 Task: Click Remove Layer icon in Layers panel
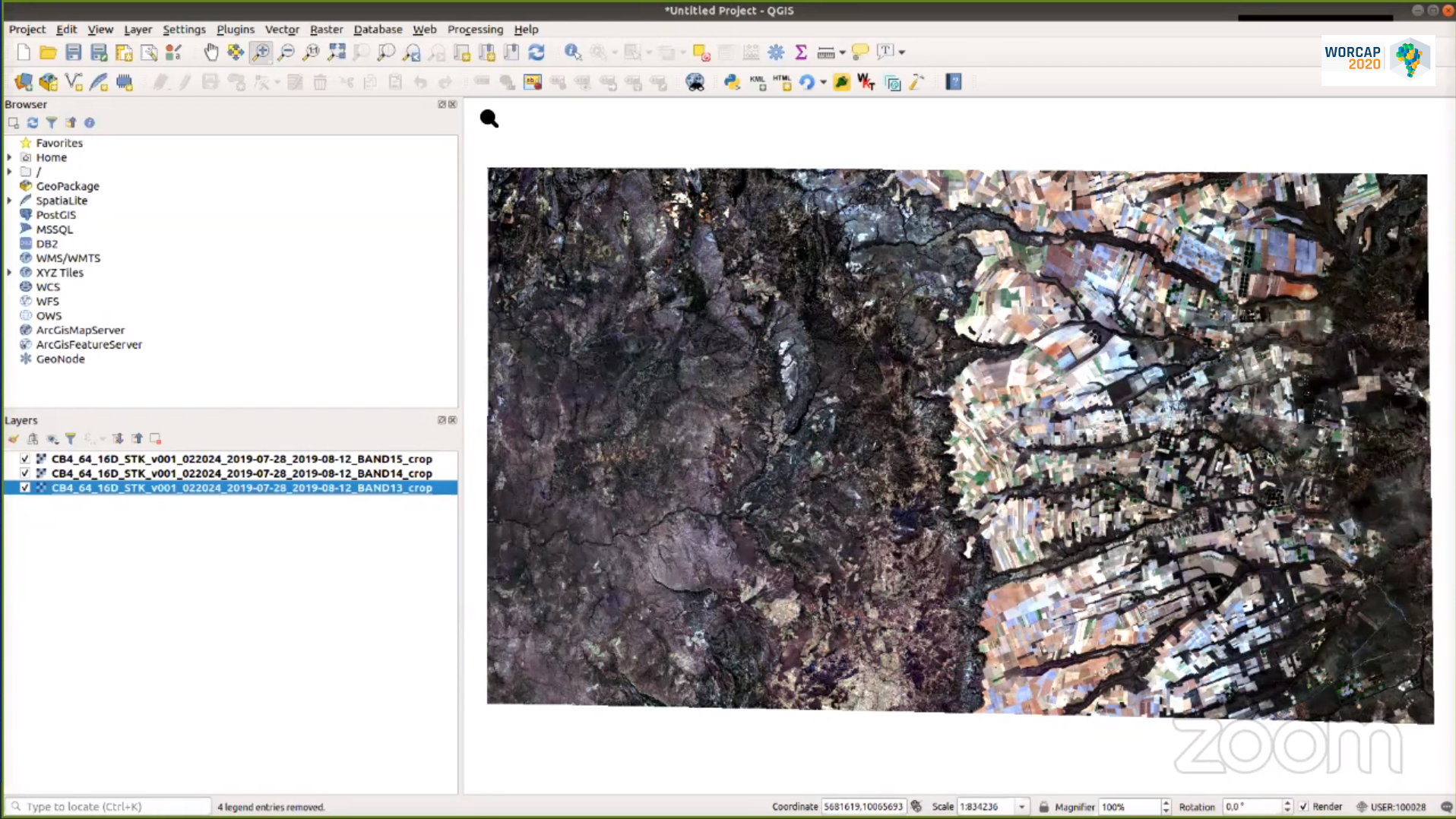coord(156,438)
